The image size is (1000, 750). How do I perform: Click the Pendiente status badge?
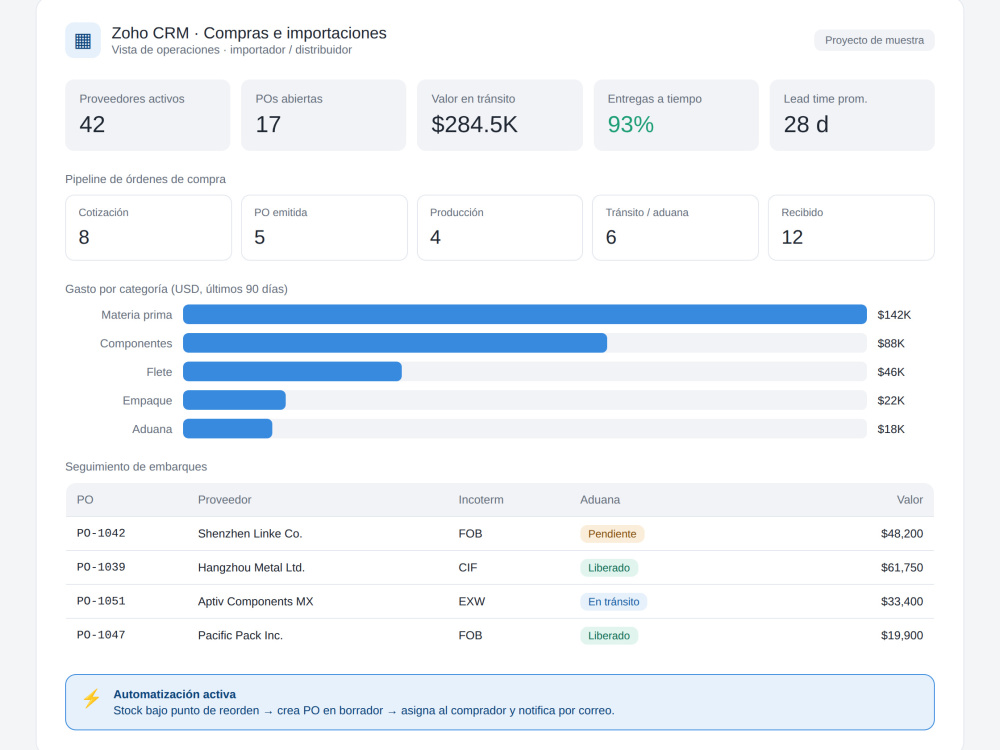[x=612, y=534]
